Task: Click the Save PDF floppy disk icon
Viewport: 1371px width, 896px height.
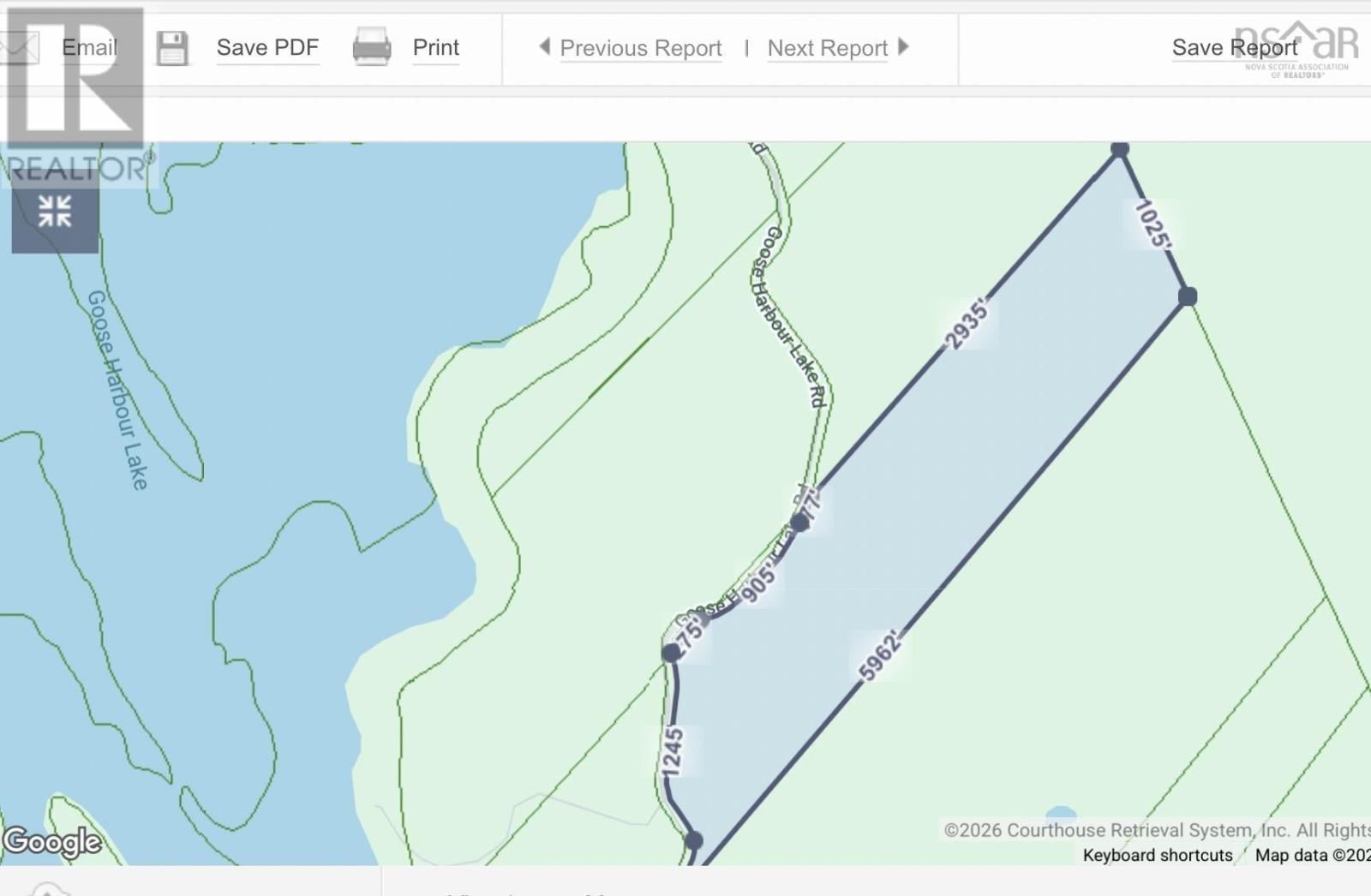Action: tap(174, 47)
